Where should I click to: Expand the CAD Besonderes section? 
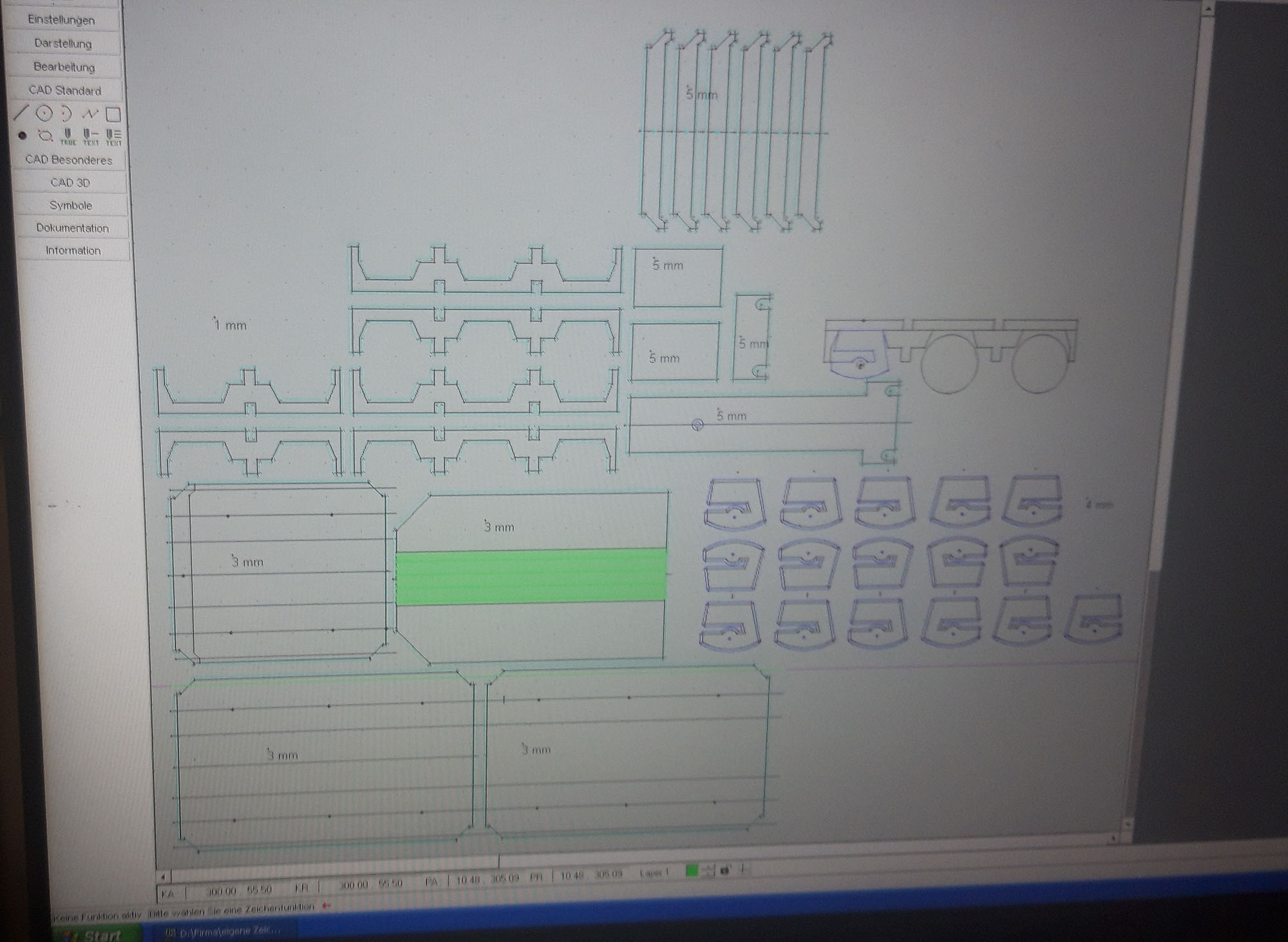(69, 160)
